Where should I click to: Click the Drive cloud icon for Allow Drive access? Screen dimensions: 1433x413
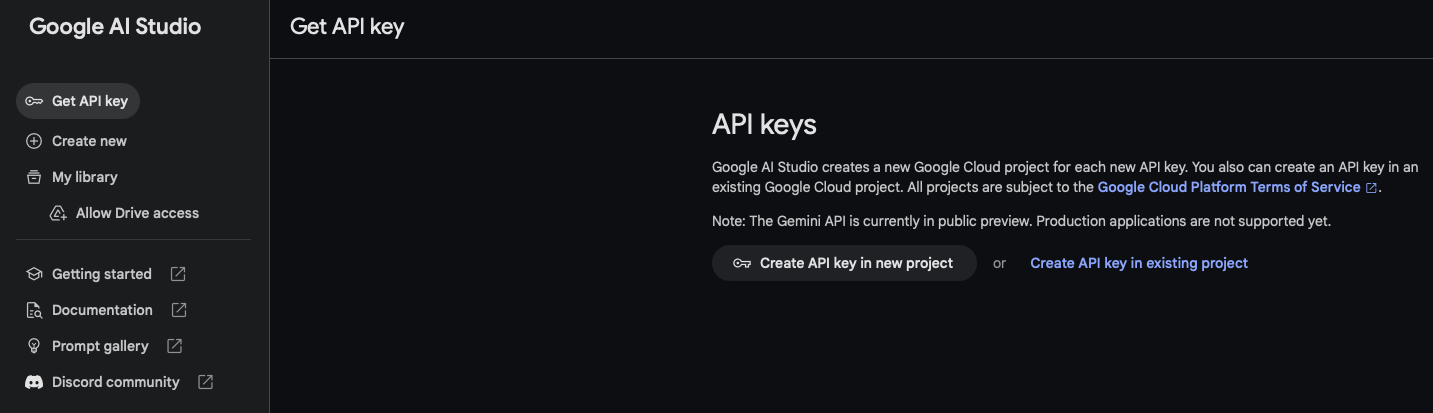58,213
